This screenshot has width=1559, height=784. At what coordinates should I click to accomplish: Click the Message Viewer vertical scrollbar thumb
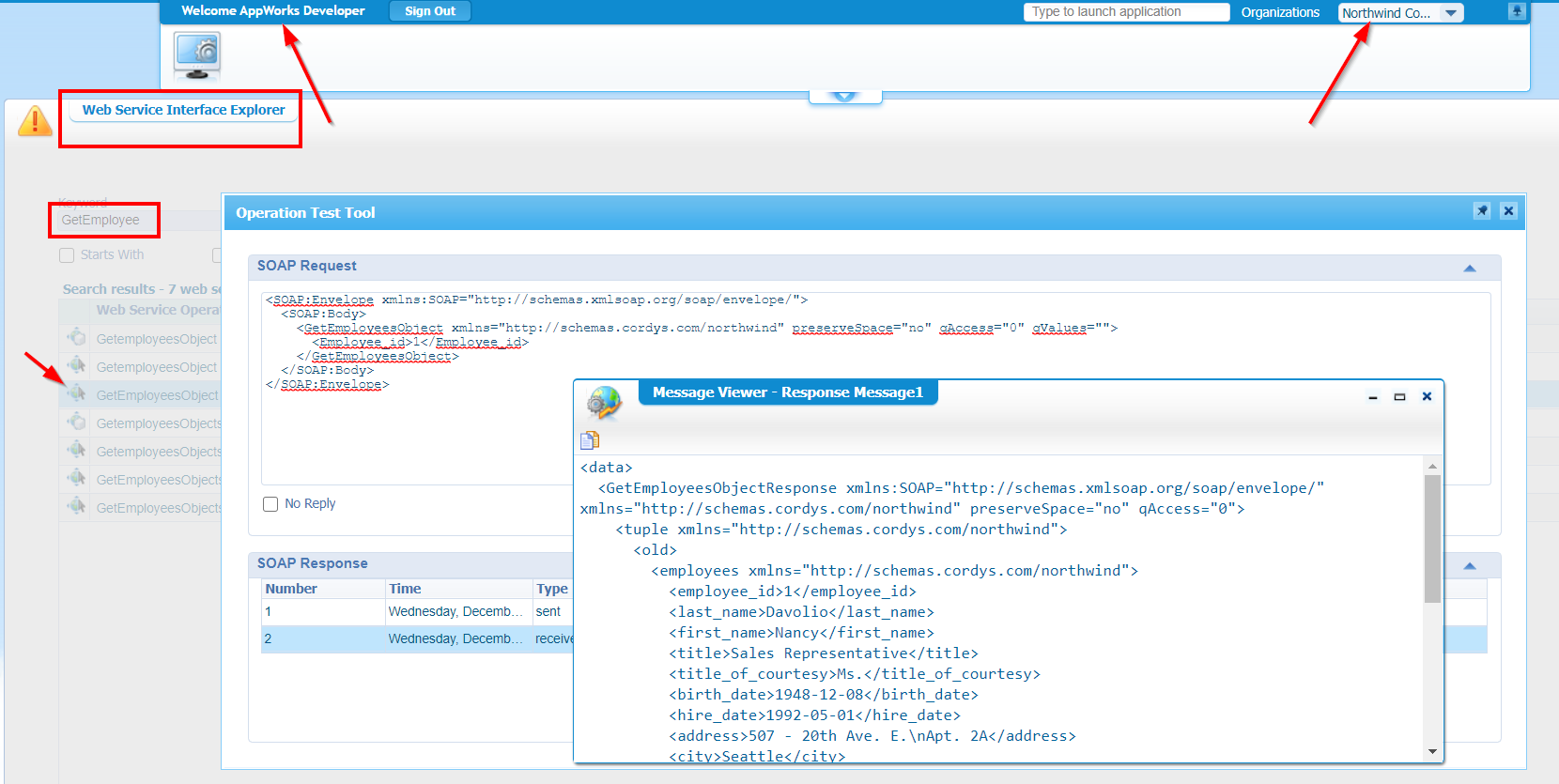pos(1432,538)
